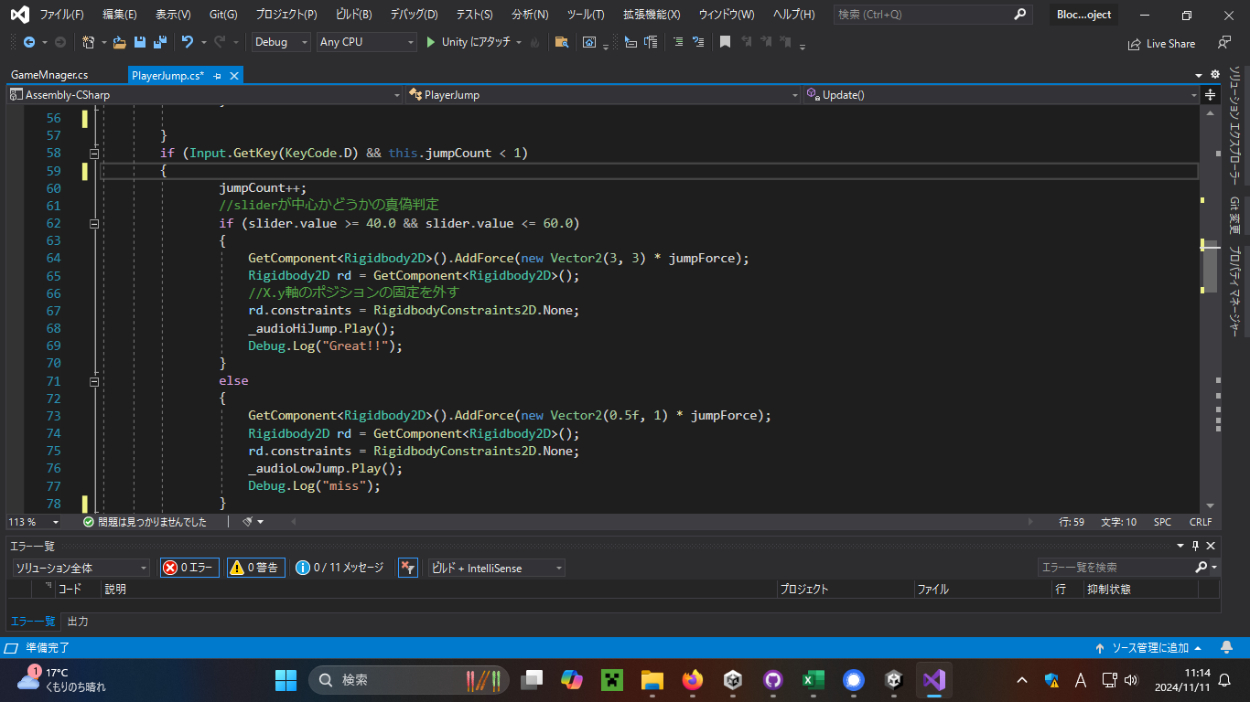Screen dimensions: 1250x702
Task: Toggle the 0 エラー errors filter
Action: [189, 567]
